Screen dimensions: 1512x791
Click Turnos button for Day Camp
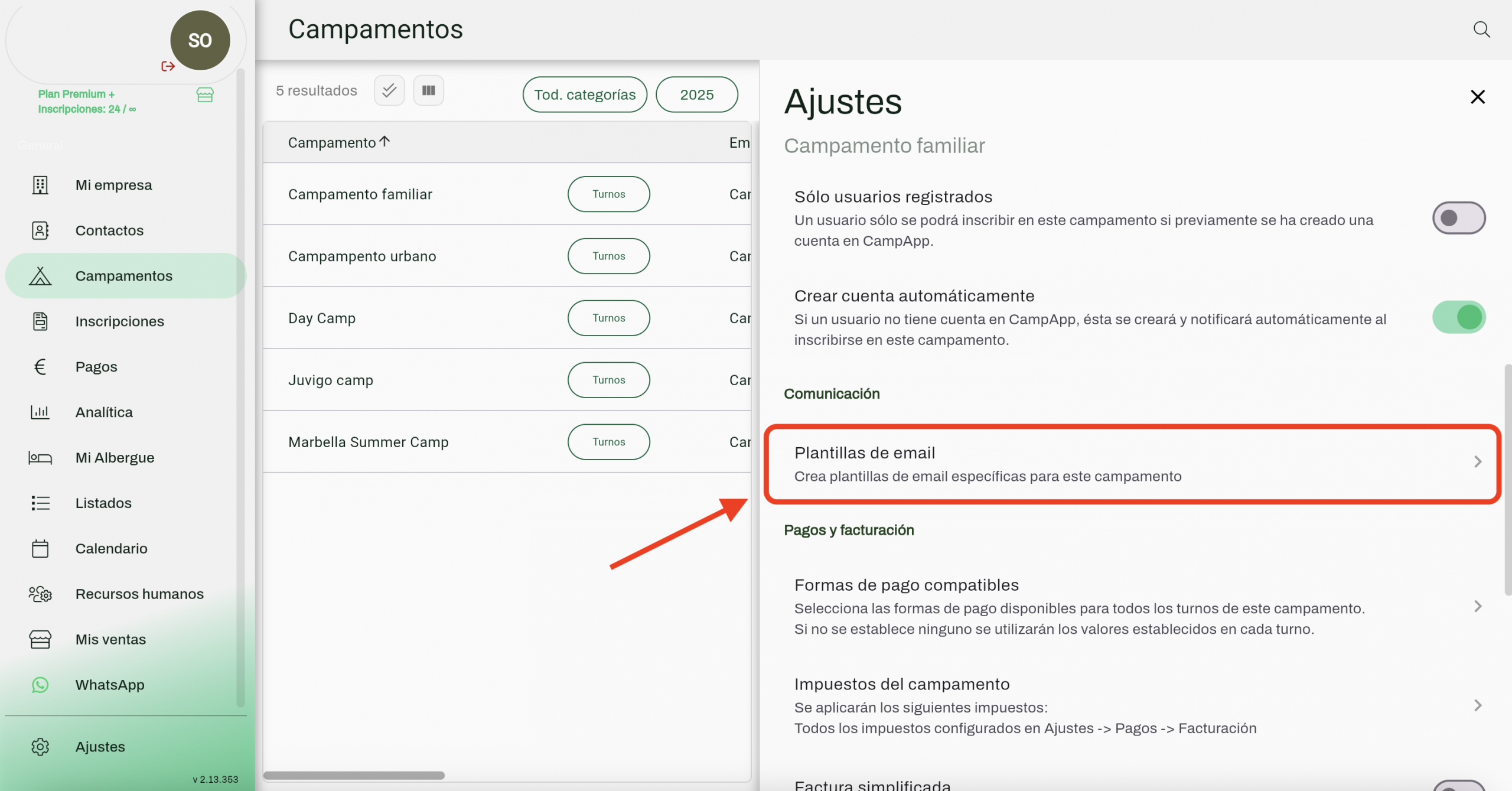[608, 318]
